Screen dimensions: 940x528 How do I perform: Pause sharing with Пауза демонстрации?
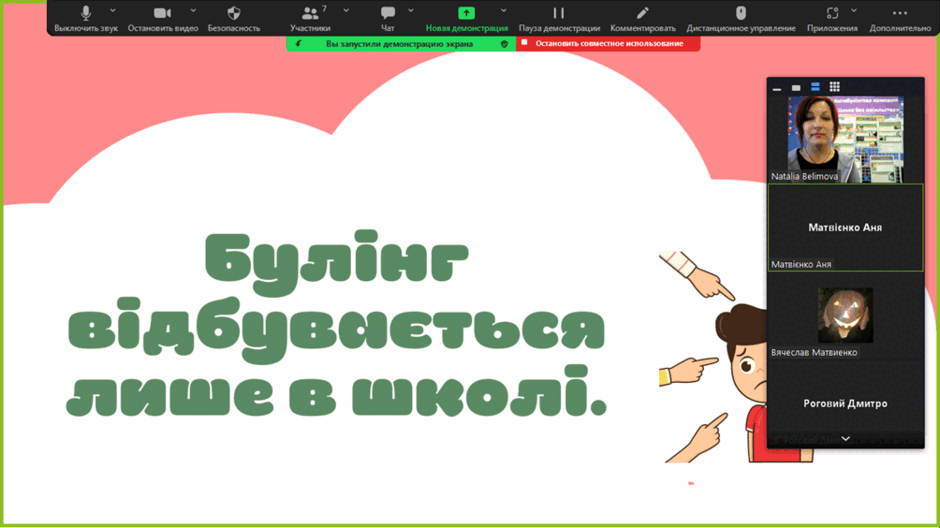559,18
